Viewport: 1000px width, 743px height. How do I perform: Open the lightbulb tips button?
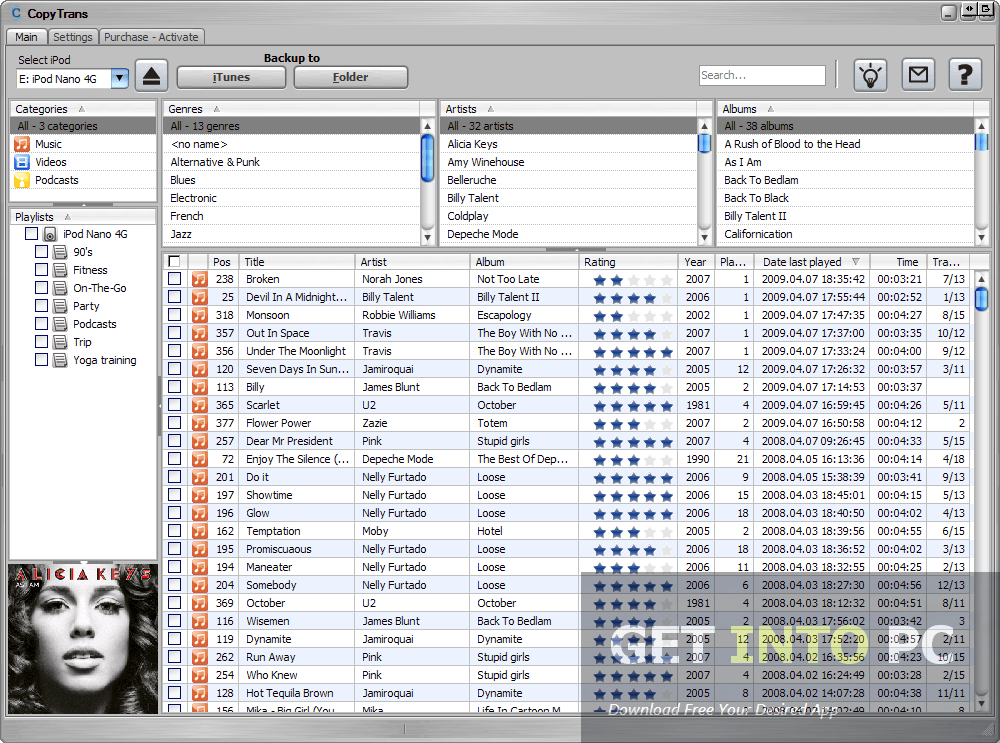pos(871,75)
